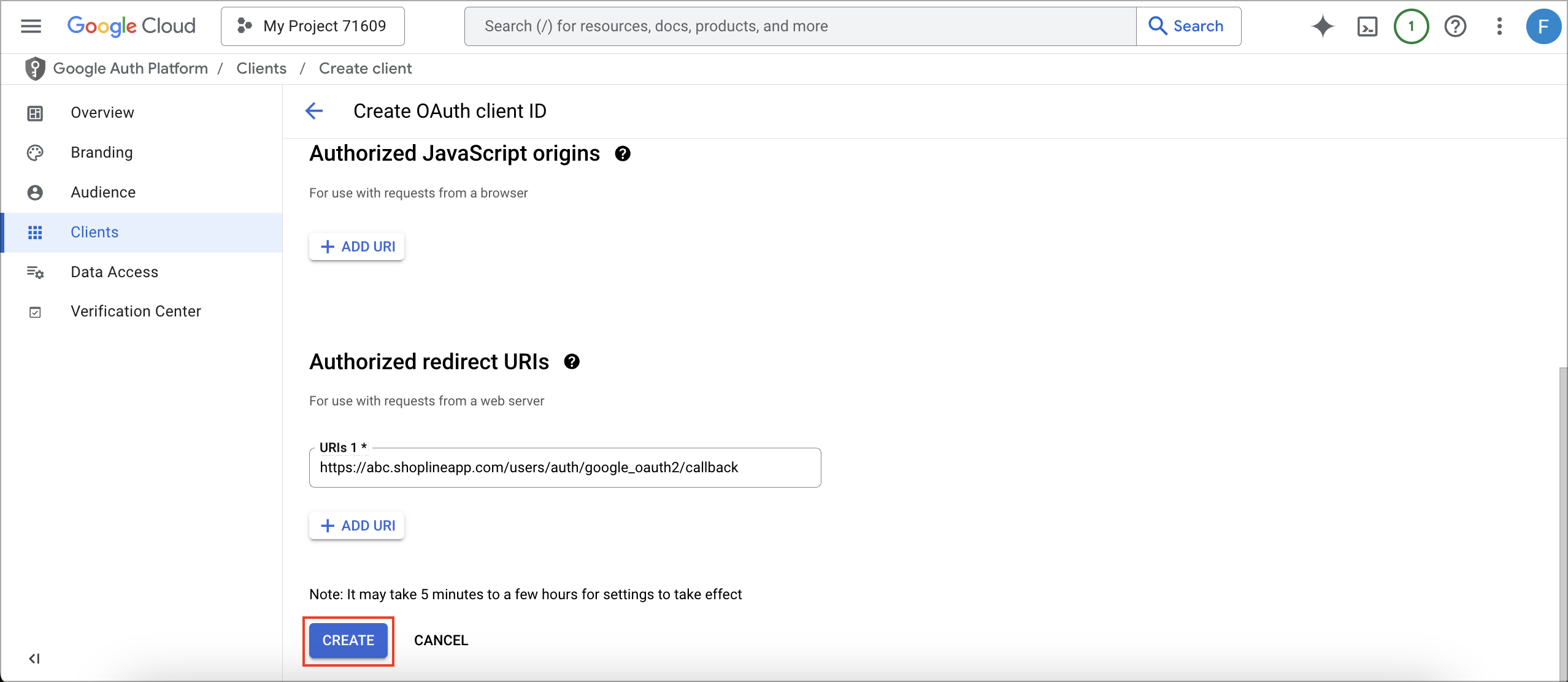This screenshot has width=1568, height=682.
Task: Add URI under JavaScript origins
Action: [x=357, y=247]
